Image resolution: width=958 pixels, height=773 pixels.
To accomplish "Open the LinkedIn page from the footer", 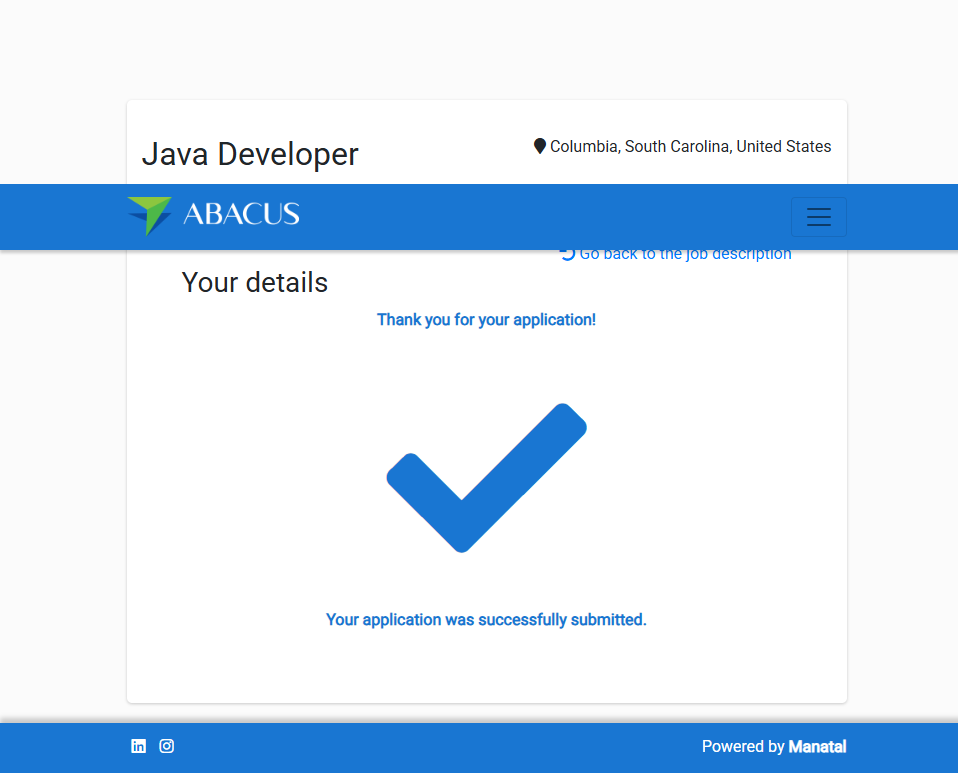I will pos(139,746).
